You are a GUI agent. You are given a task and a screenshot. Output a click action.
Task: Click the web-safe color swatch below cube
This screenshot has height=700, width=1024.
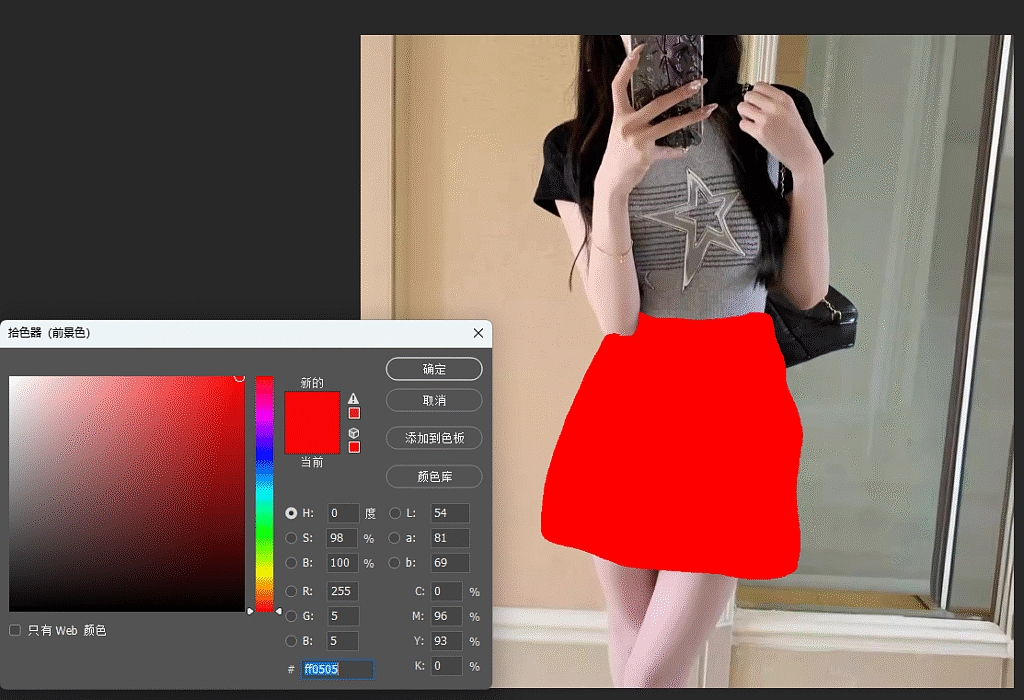[354, 447]
